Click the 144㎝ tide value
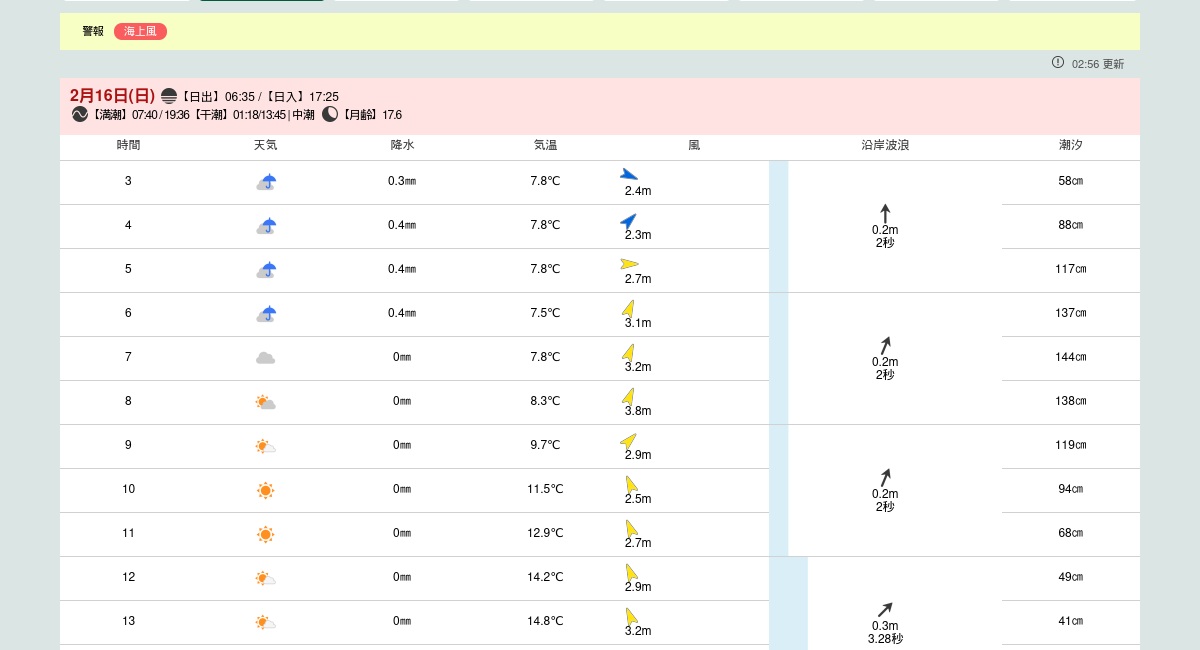Viewport: 1200px width, 650px height. (1070, 357)
